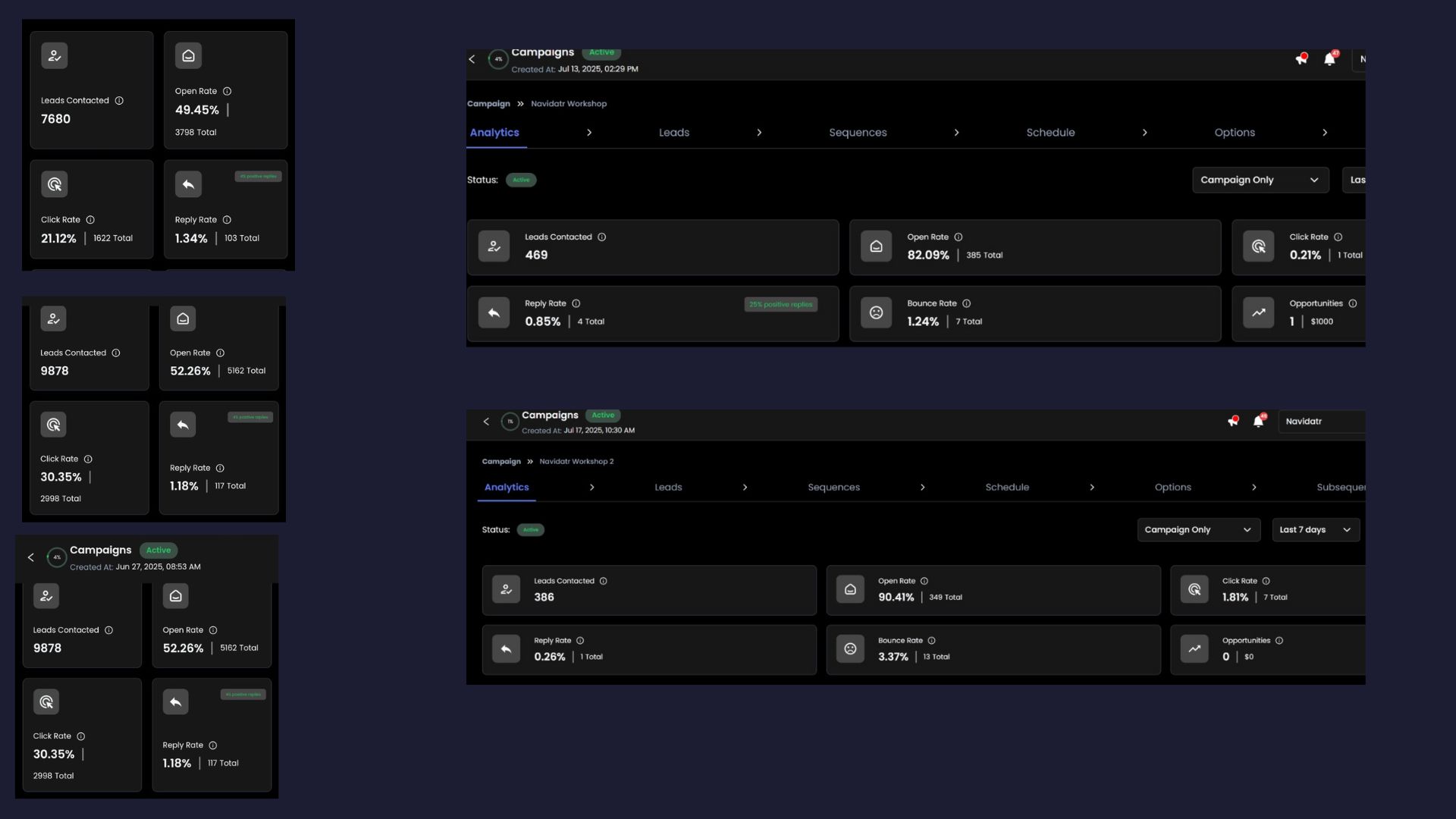The height and width of the screenshot is (819, 1456).
Task: Click the Navidatr text field in header
Action: [x=1320, y=422]
